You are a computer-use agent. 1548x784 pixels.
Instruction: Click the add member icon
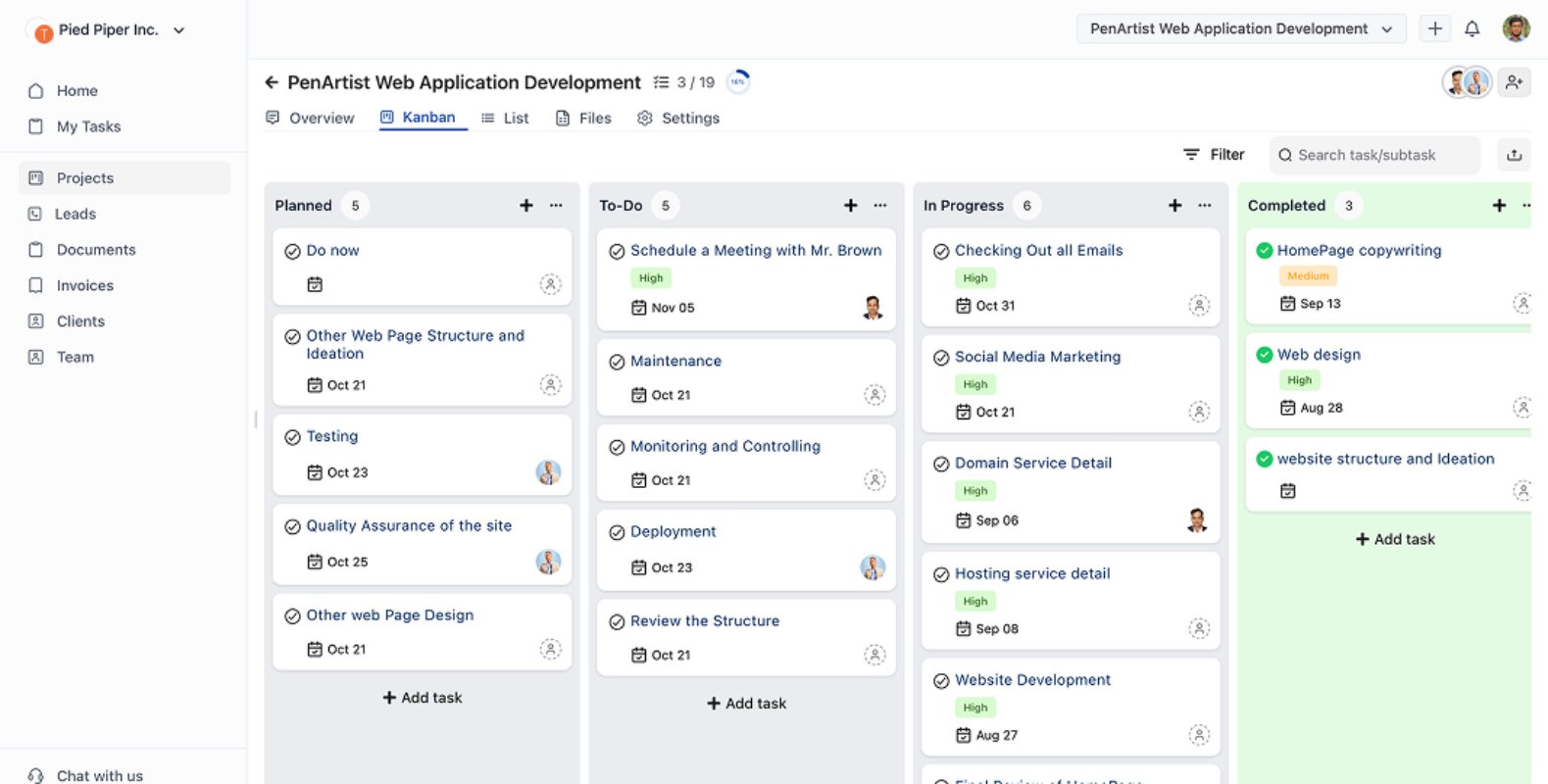(1514, 82)
